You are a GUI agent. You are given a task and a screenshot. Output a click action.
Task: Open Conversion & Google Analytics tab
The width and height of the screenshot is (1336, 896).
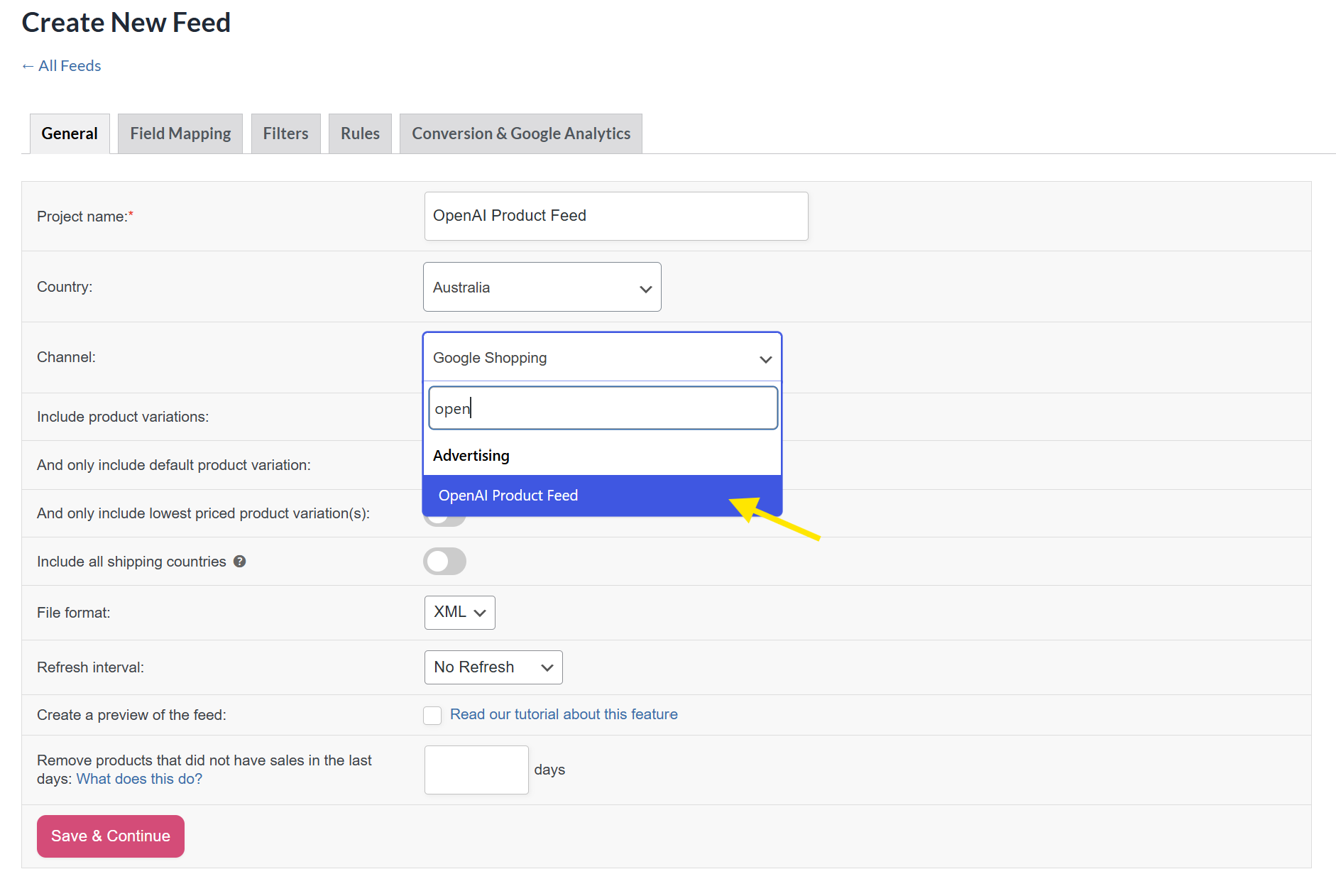[x=520, y=133]
